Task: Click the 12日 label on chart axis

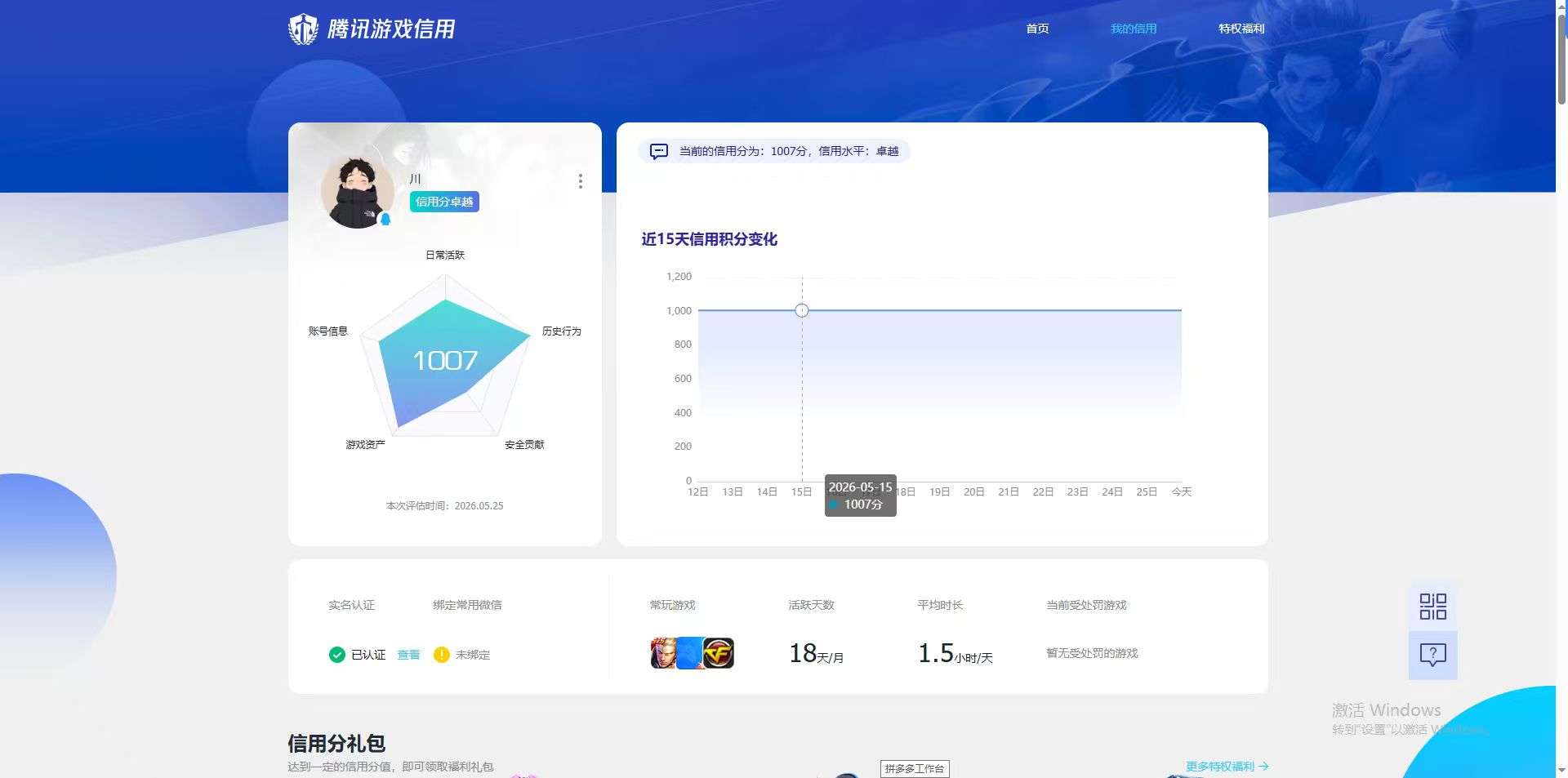Action: [698, 491]
